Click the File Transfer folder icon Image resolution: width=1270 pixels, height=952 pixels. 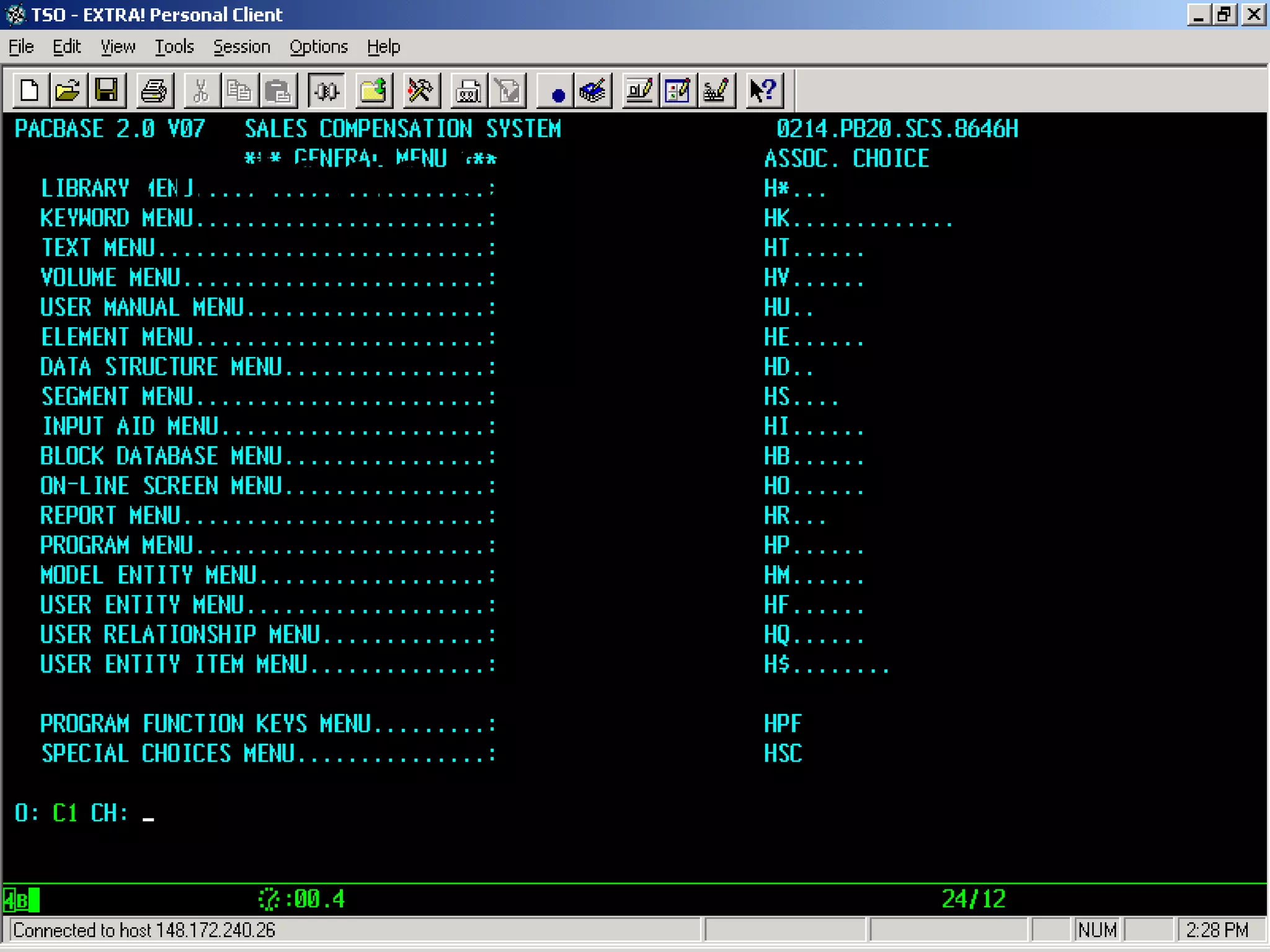click(x=373, y=91)
